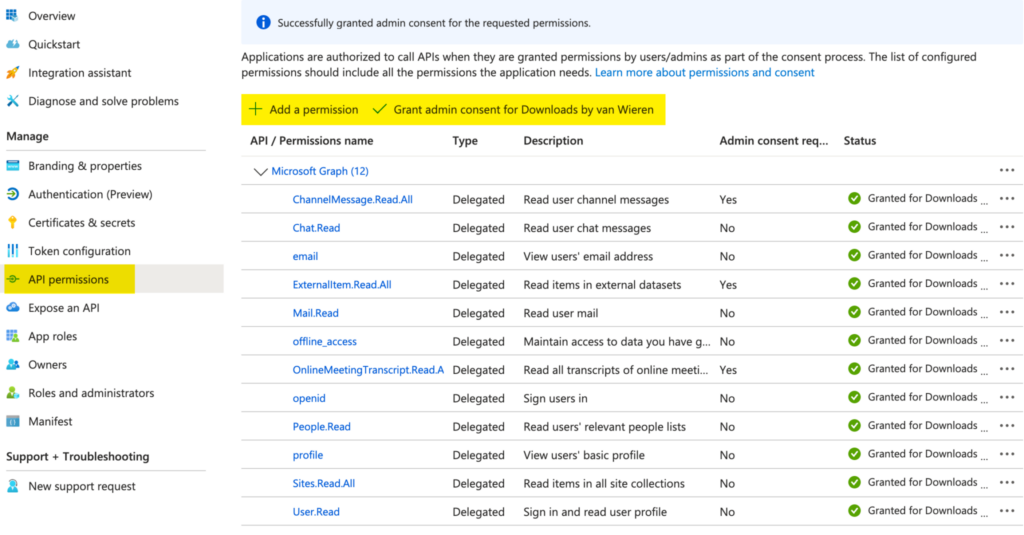Open the Overview menu item
Viewport: 1024px width, 535px height.
click(52, 16)
